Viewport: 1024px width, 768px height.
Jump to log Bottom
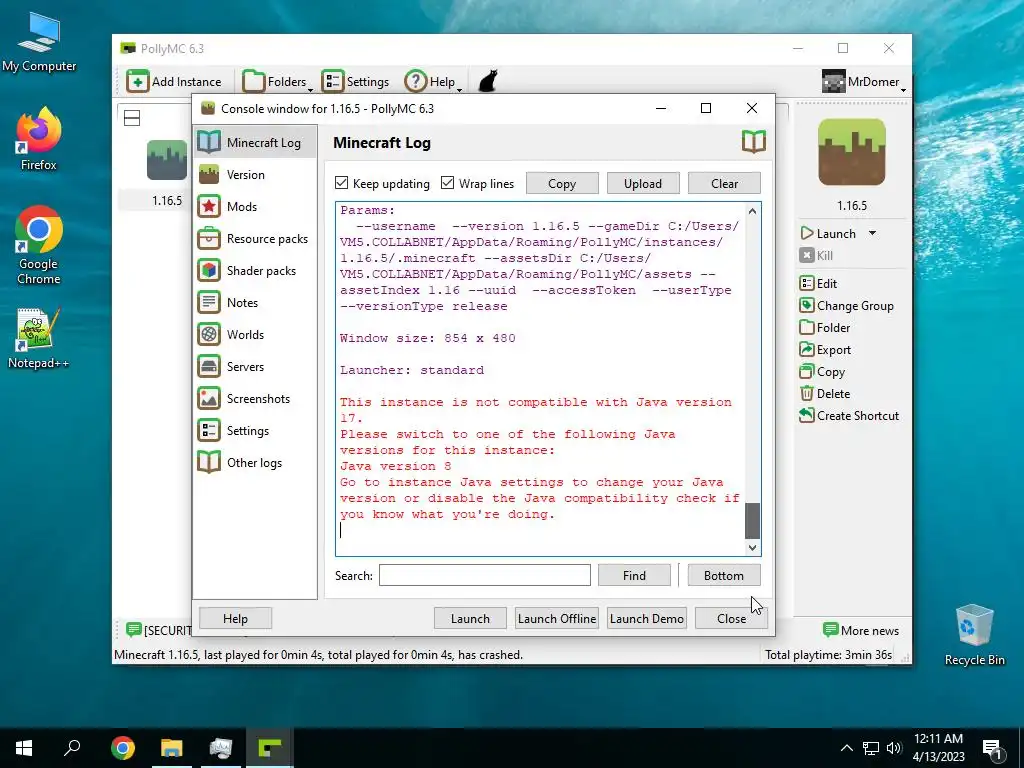[x=724, y=575]
